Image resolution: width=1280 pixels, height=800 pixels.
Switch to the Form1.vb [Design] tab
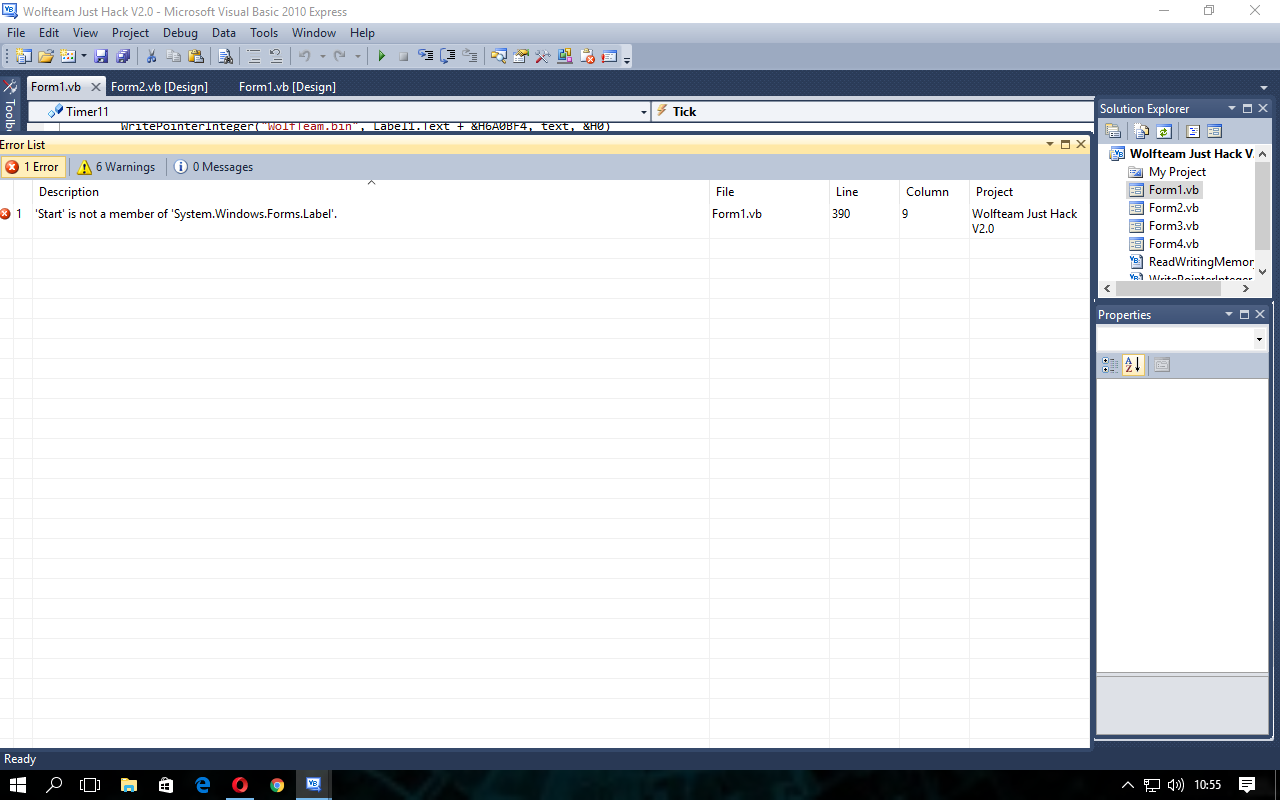(x=287, y=87)
